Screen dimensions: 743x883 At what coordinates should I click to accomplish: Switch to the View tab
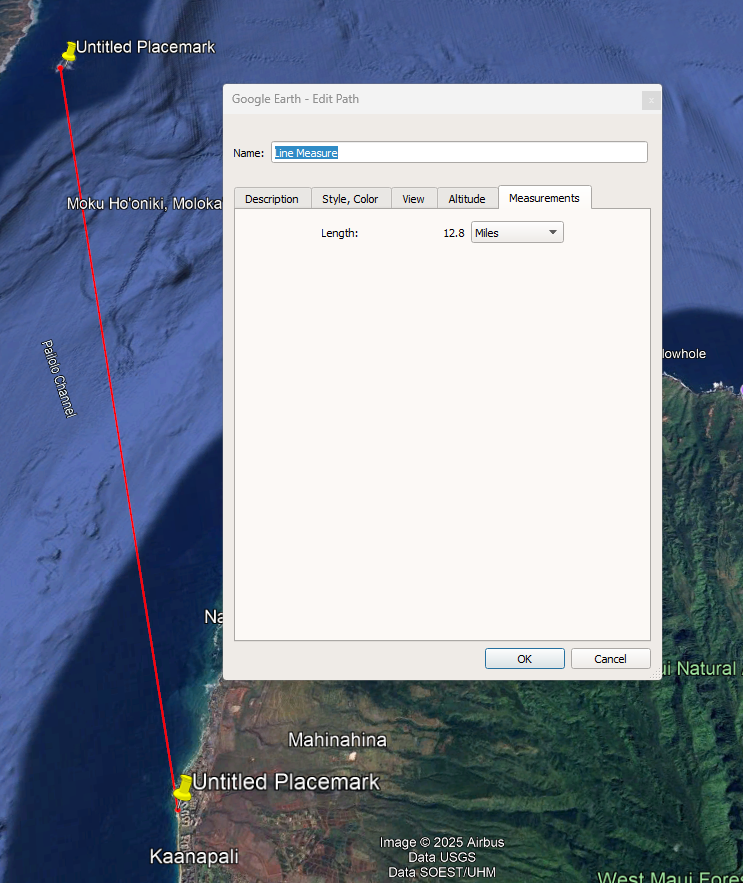413,199
